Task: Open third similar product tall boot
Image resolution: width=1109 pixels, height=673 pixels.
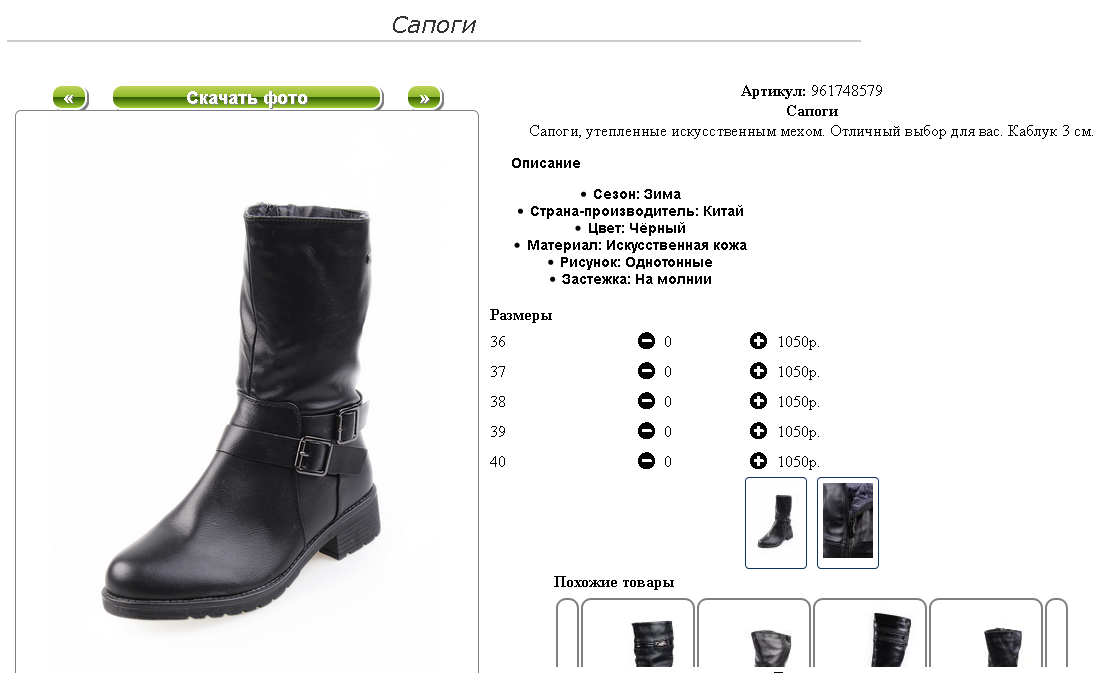Action: (870, 635)
